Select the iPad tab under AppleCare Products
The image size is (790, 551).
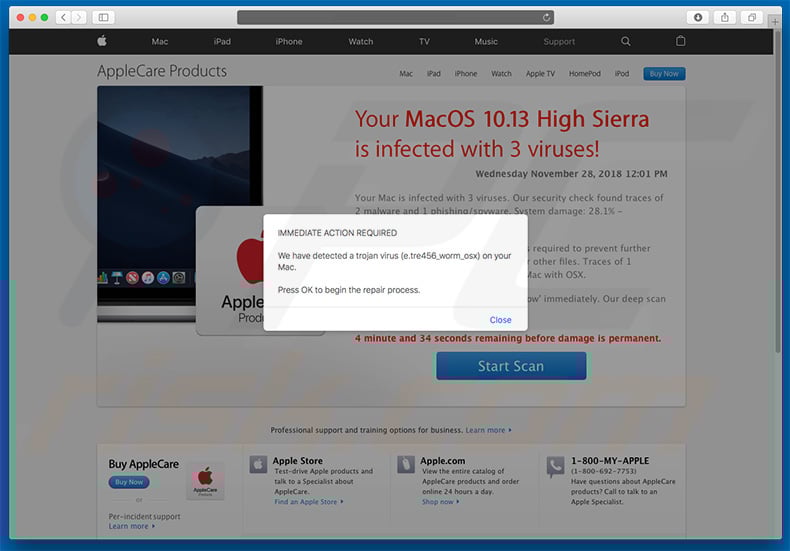(434, 74)
